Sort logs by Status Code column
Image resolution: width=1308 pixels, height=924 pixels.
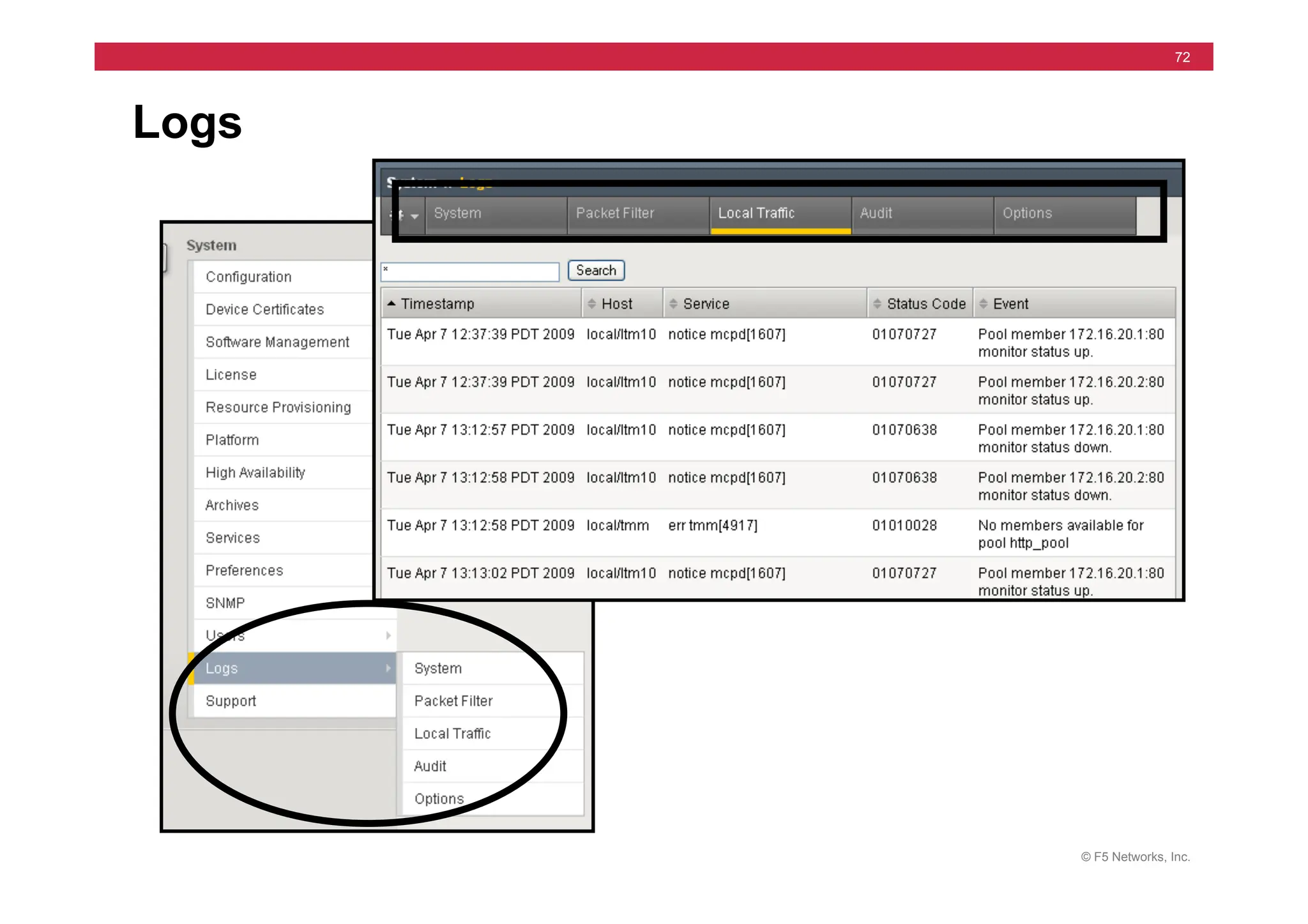coord(920,304)
